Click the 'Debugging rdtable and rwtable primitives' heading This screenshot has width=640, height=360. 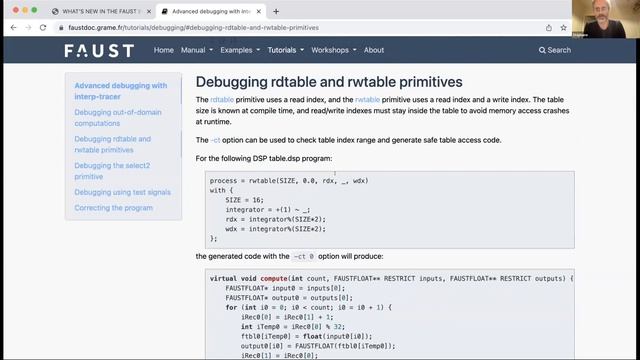(x=329, y=82)
